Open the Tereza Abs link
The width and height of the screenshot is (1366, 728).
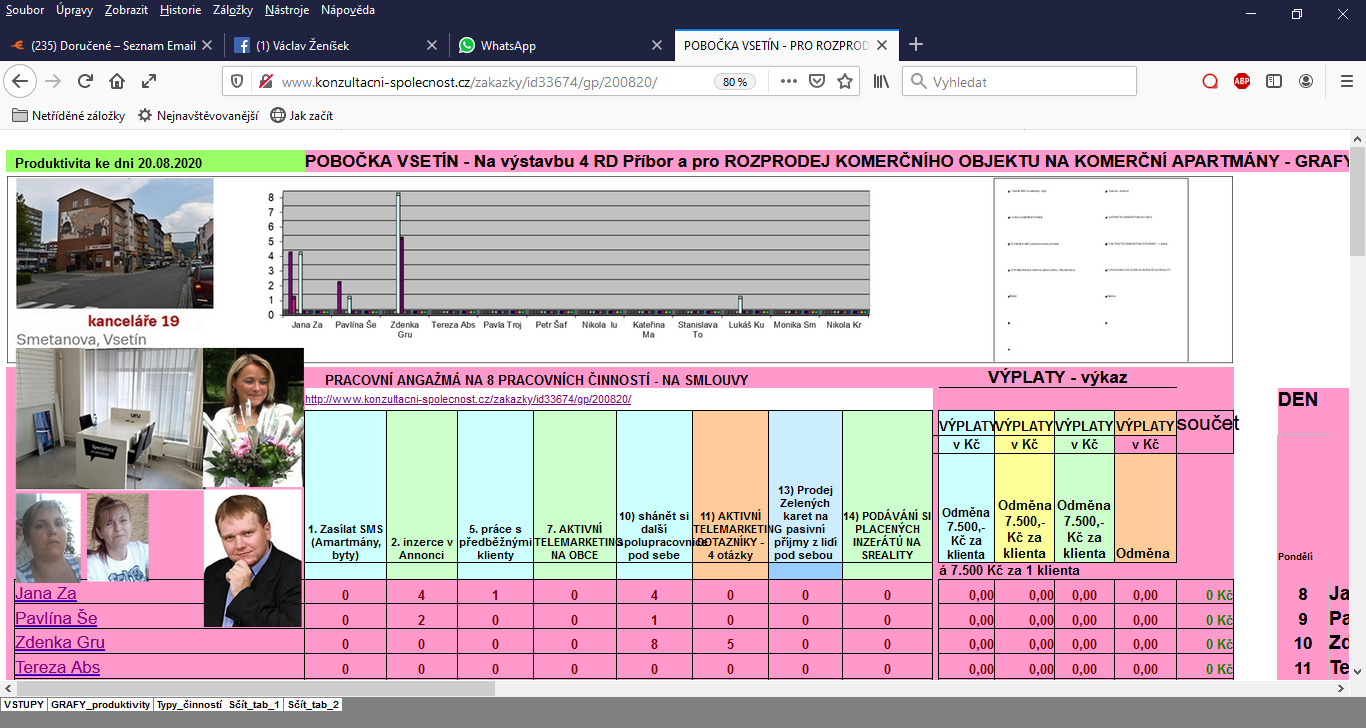58,667
